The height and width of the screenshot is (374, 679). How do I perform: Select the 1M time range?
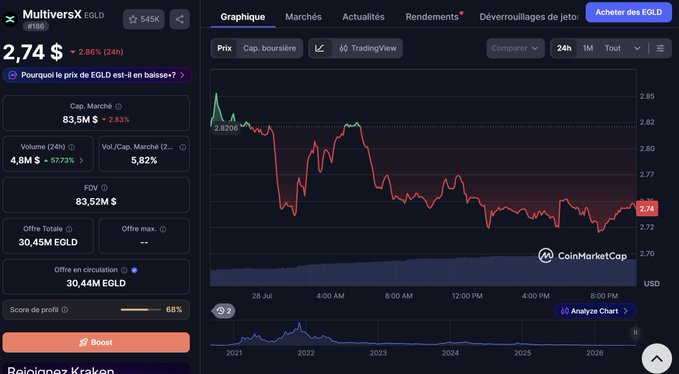588,48
